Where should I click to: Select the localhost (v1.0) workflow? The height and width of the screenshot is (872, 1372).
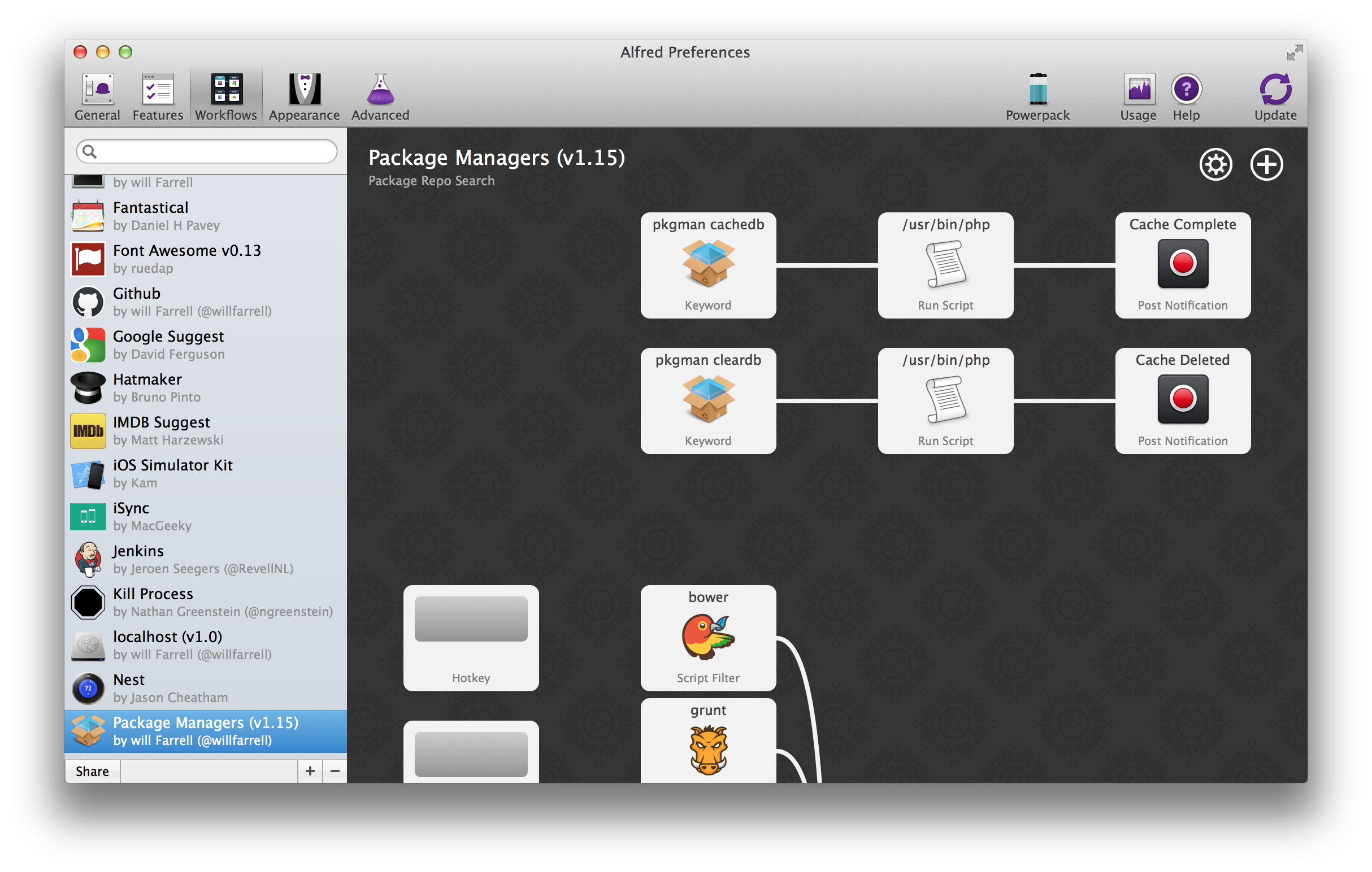(206, 646)
